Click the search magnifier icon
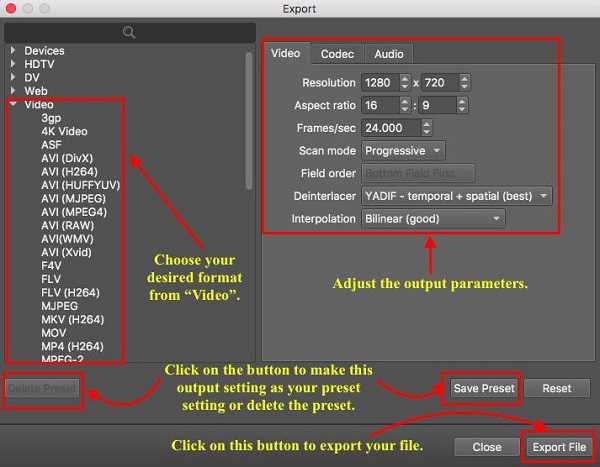The height and width of the screenshot is (467, 600). 129,32
